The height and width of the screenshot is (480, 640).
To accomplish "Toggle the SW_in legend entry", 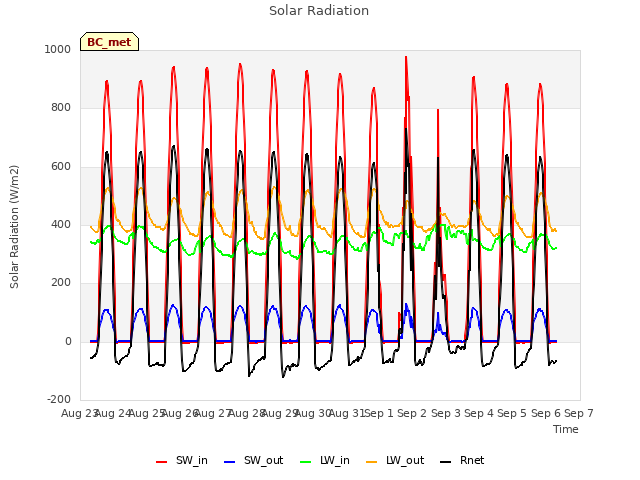I will pos(182,460).
